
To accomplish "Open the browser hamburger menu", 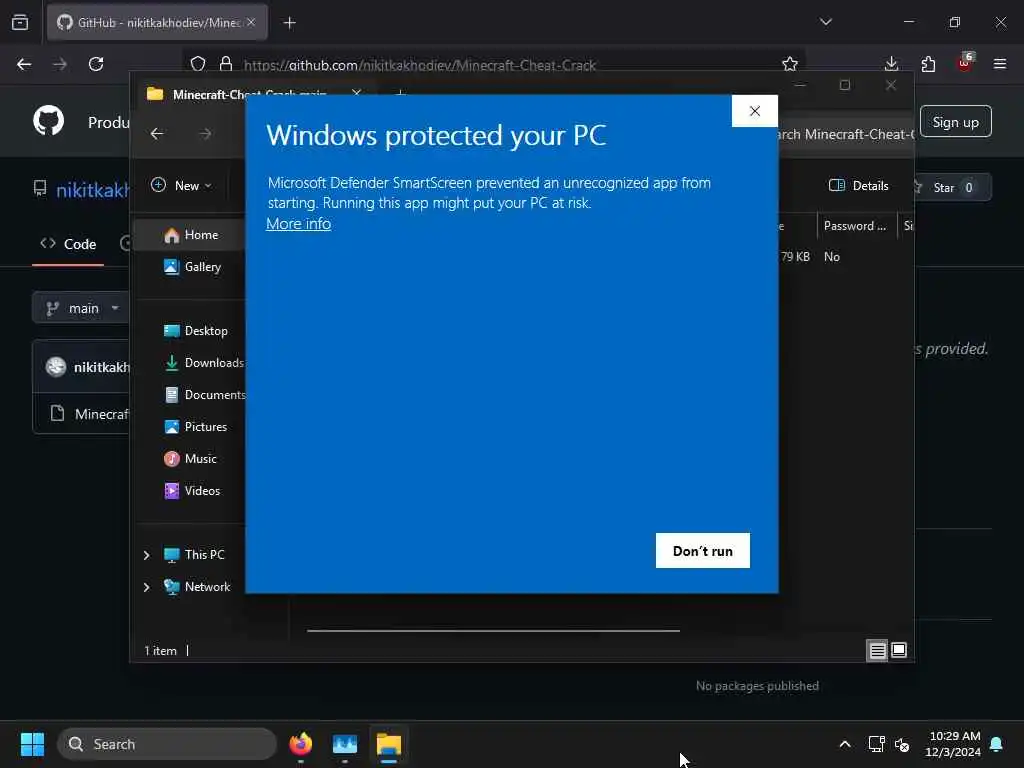I will tap(1000, 64).
